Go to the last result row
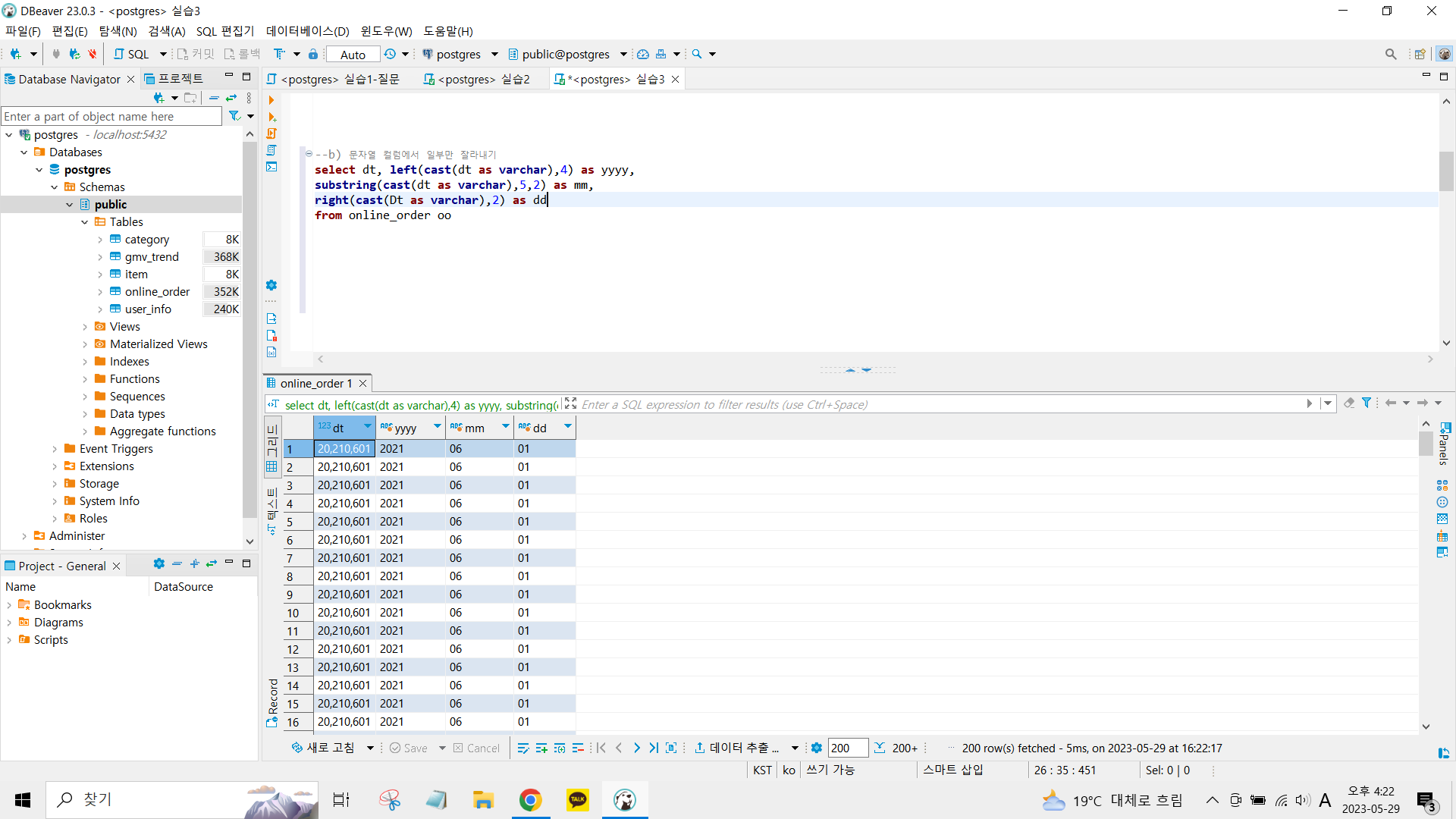This screenshot has width=1456, height=819. pos(654,748)
